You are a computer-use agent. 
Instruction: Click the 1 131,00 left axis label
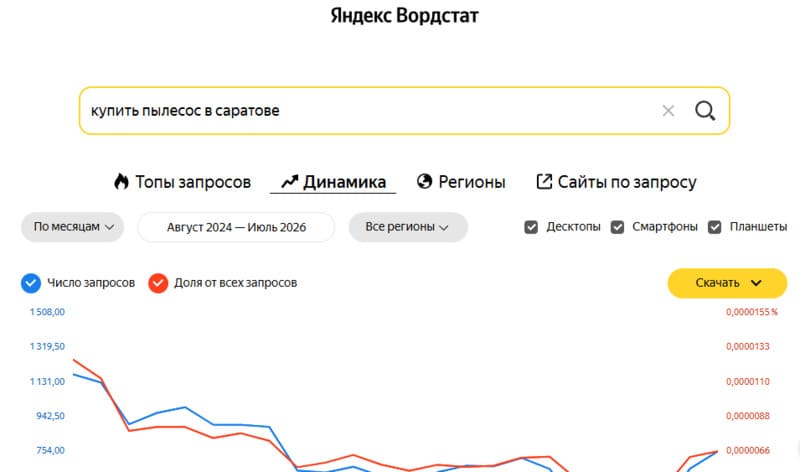pyautogui.click(x=47, y=382)
